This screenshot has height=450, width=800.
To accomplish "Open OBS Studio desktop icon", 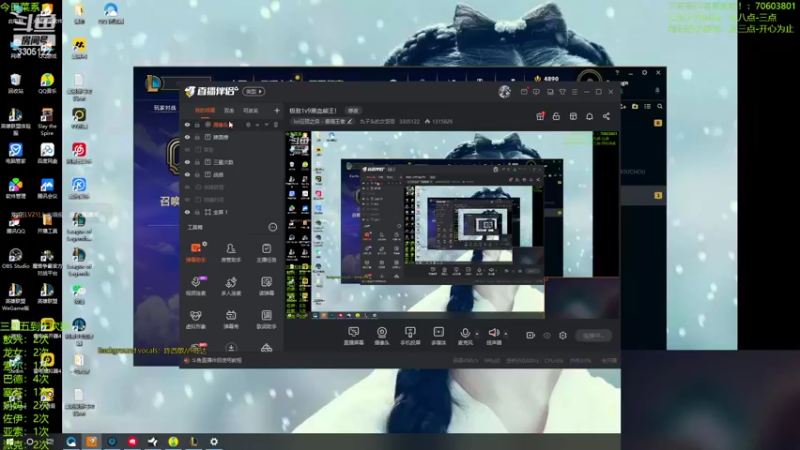I will click(x=15, y=259).
